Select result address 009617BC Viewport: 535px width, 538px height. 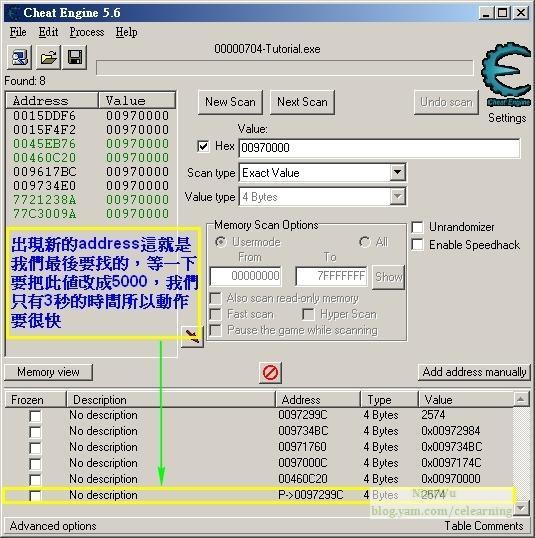point(44,172)
